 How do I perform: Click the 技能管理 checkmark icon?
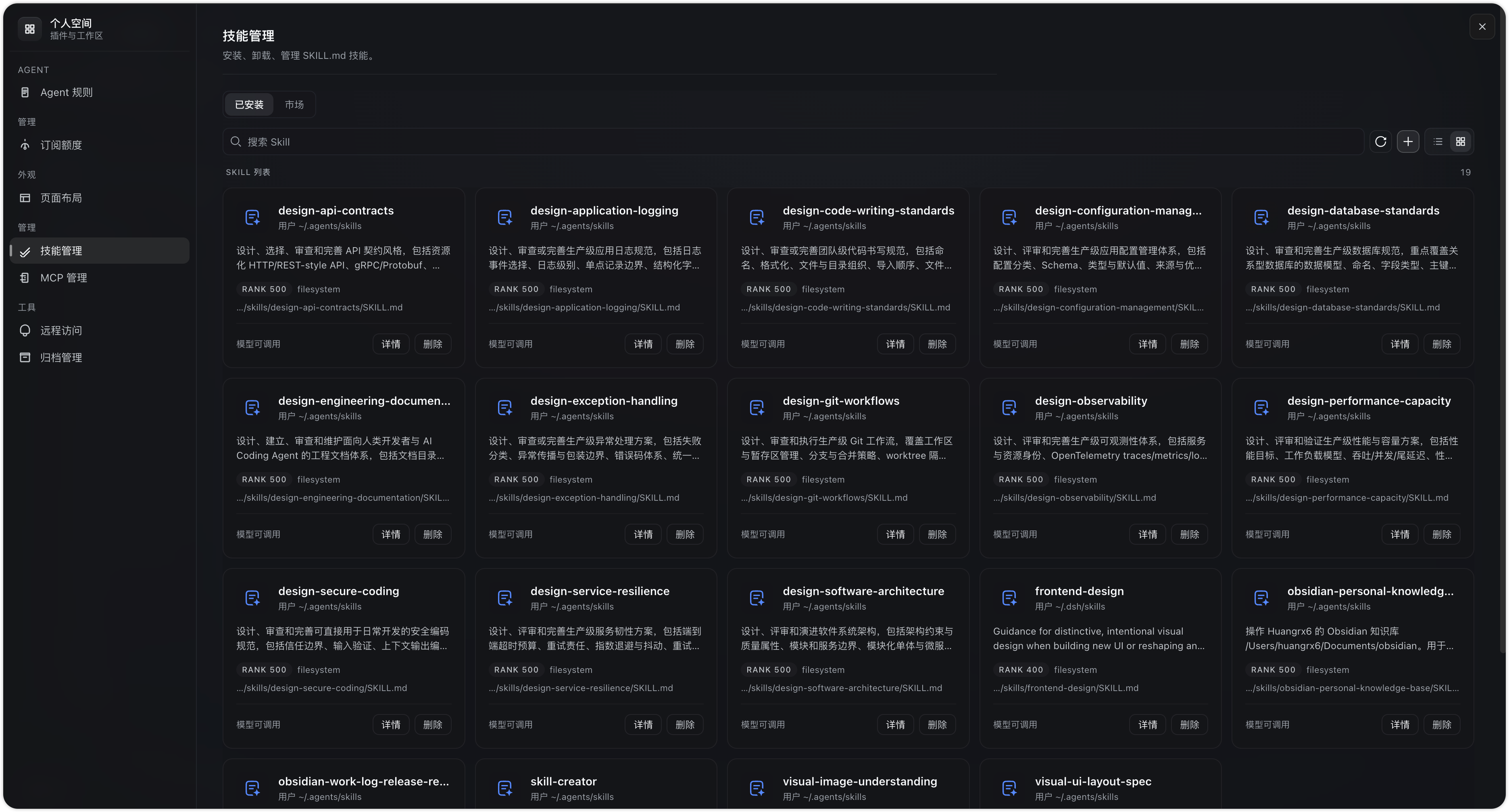[25, 251]
